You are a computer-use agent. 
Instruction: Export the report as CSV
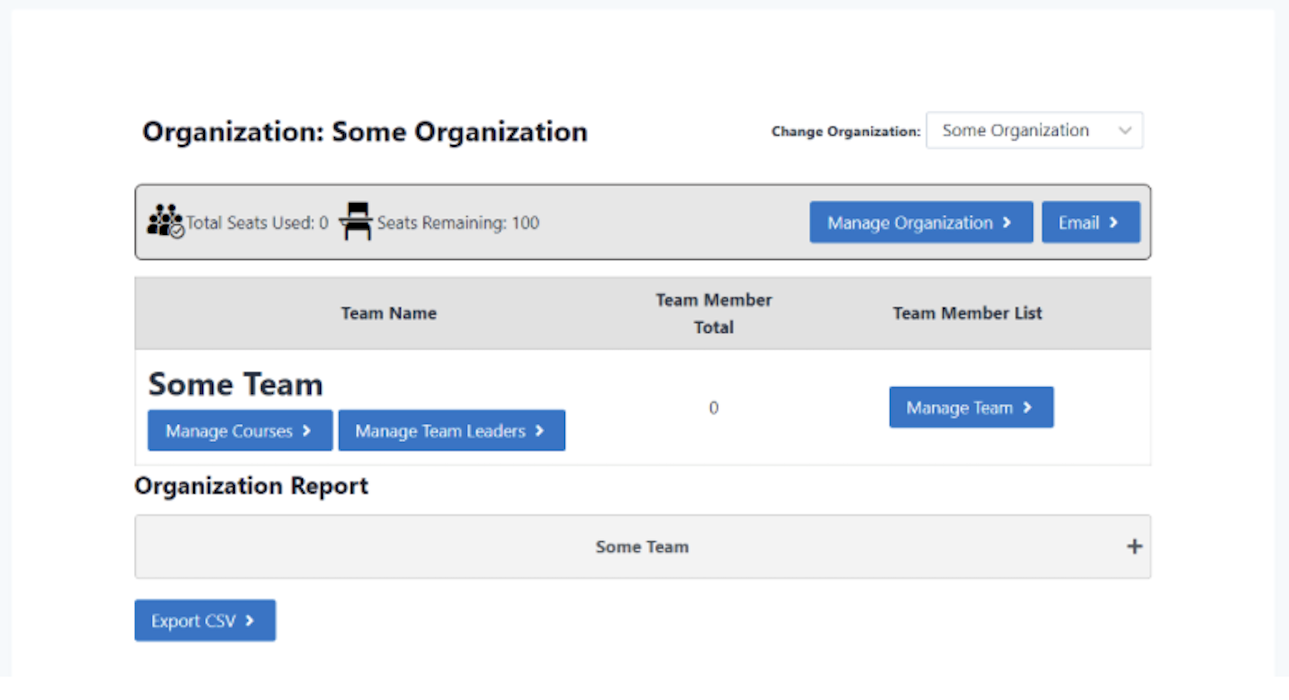(x=204, y=621)
